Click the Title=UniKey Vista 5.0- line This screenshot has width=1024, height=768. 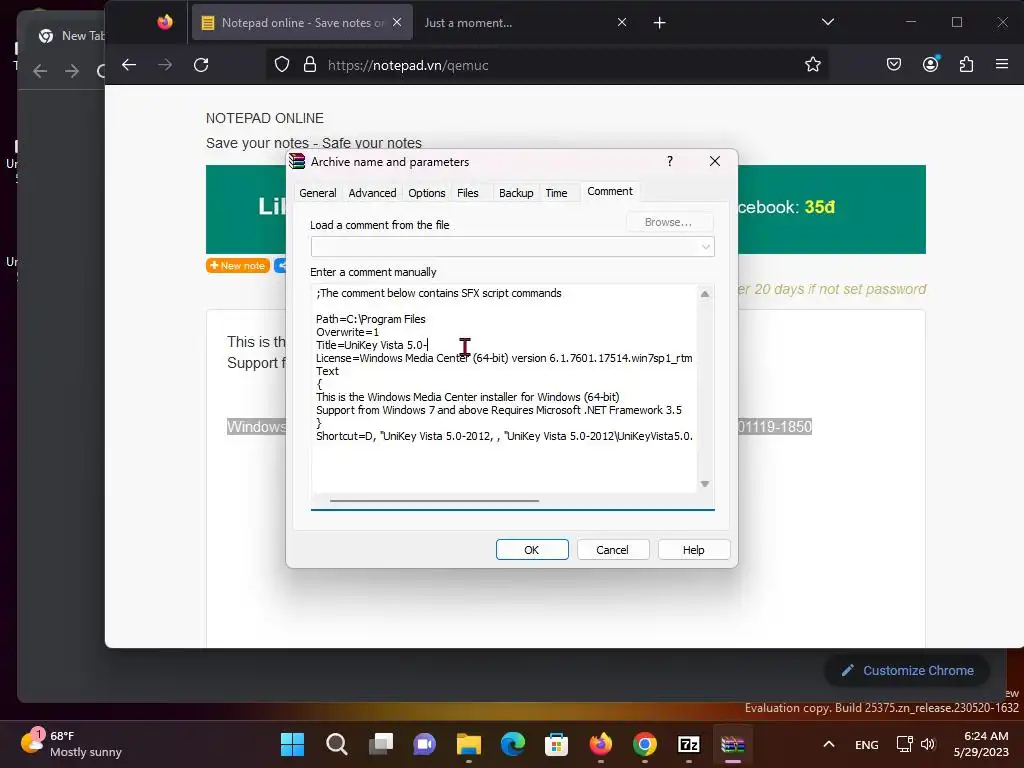[372, 345]
